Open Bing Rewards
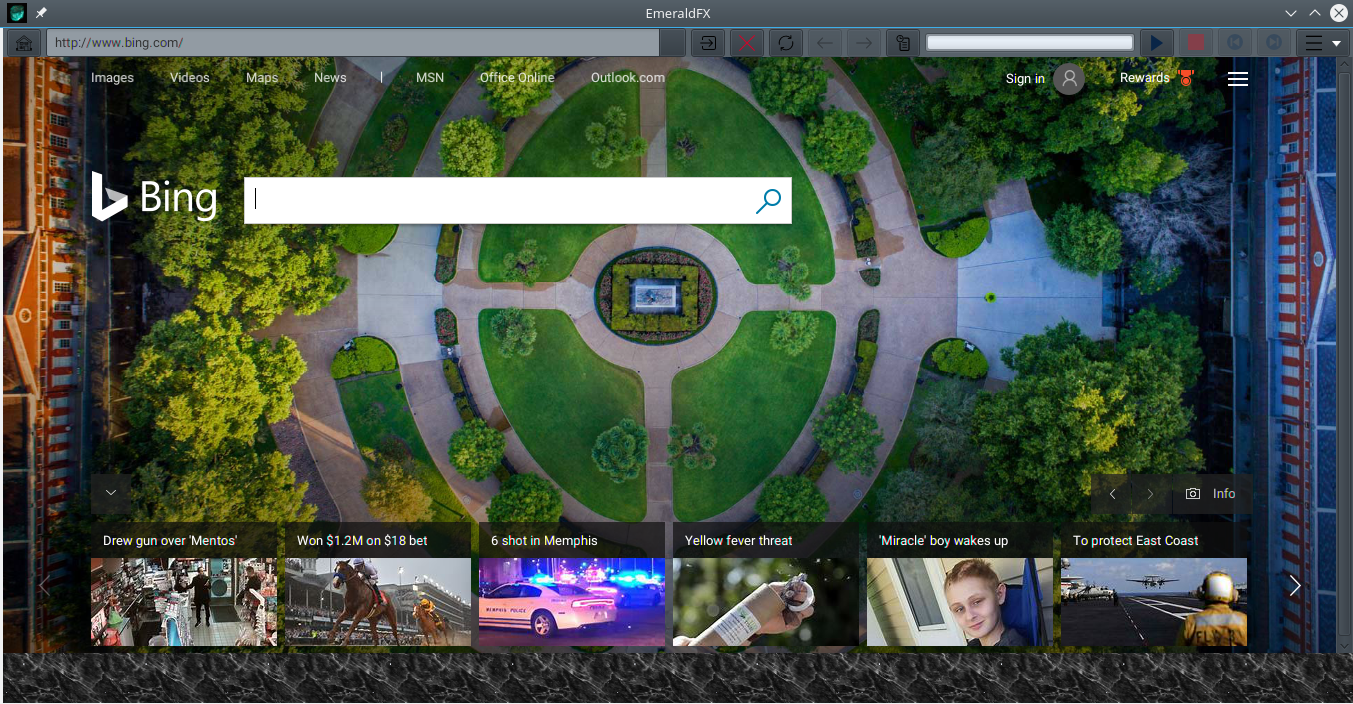Viewport: 1353px width, 704px height. (x=1145, y=78)
